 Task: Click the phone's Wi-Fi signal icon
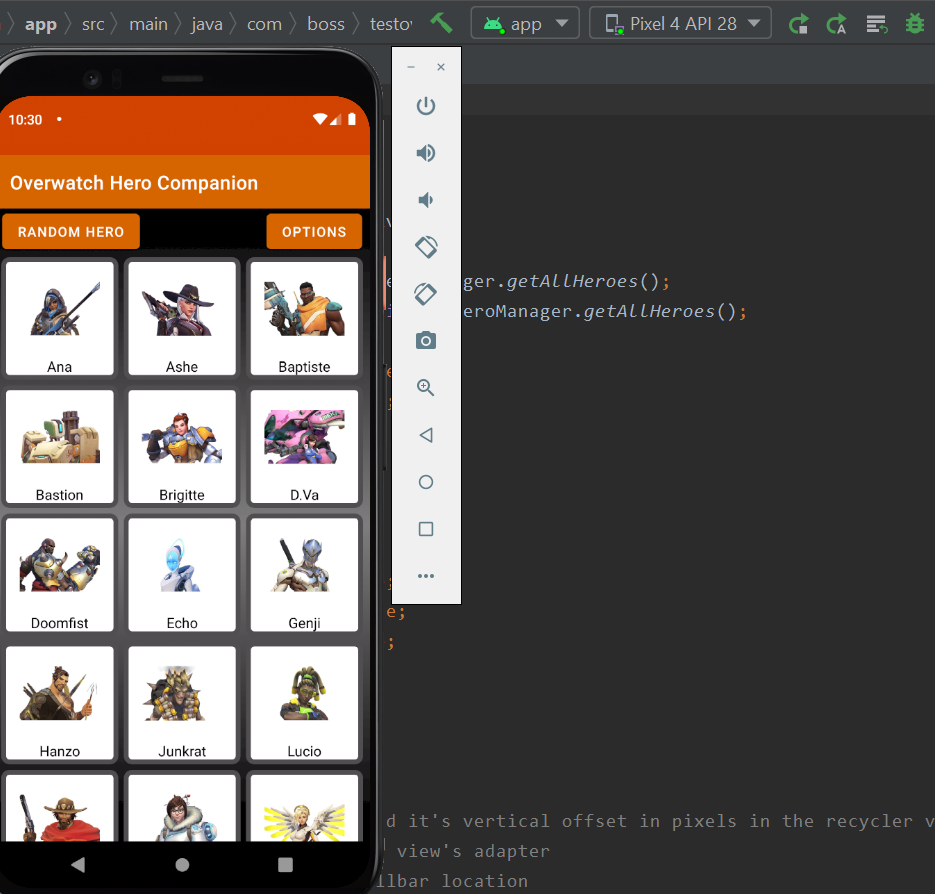coord(320,119)
